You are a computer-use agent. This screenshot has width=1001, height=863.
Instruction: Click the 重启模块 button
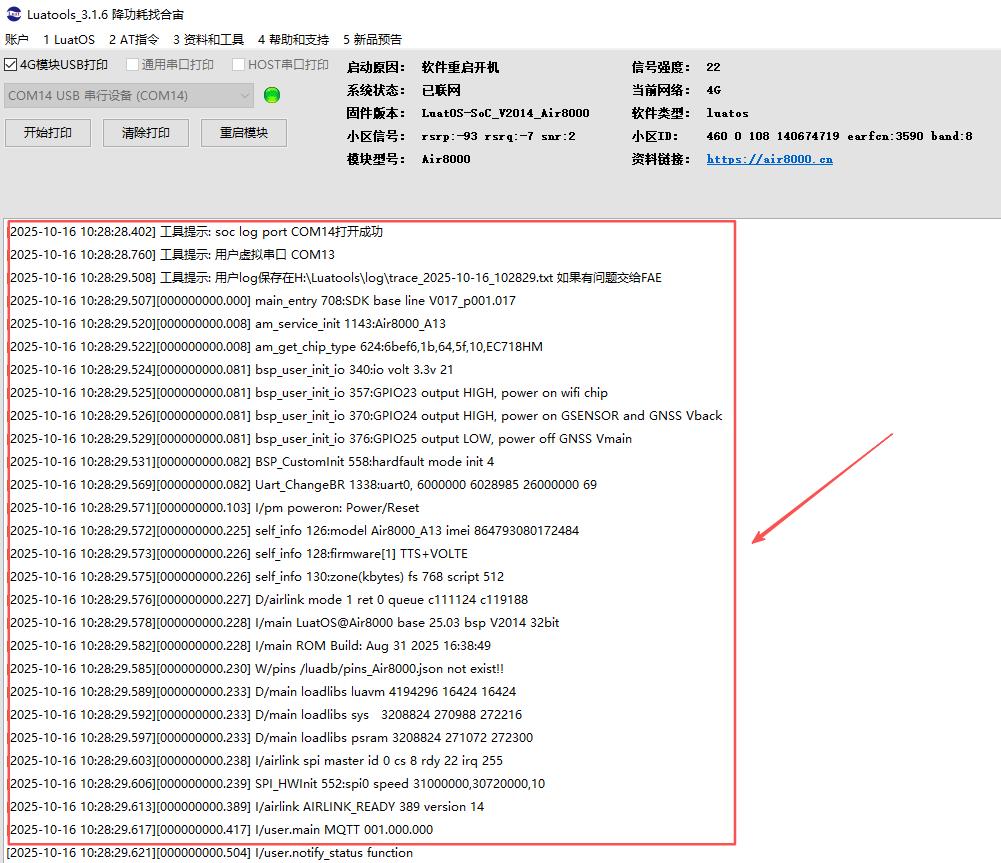tap(244, 133)
